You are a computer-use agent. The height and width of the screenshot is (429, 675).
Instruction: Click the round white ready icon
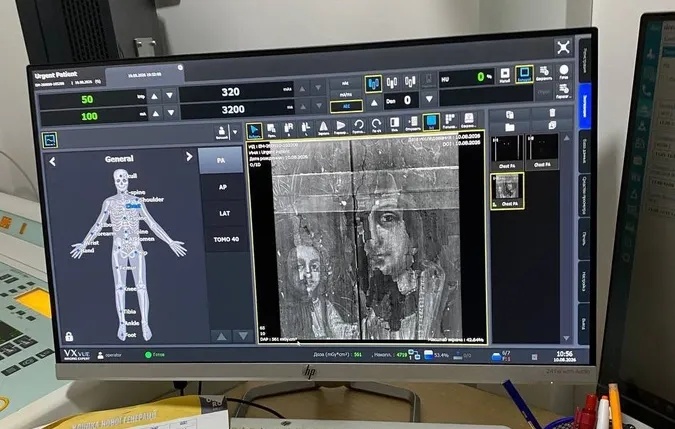[x=564, y=71]
